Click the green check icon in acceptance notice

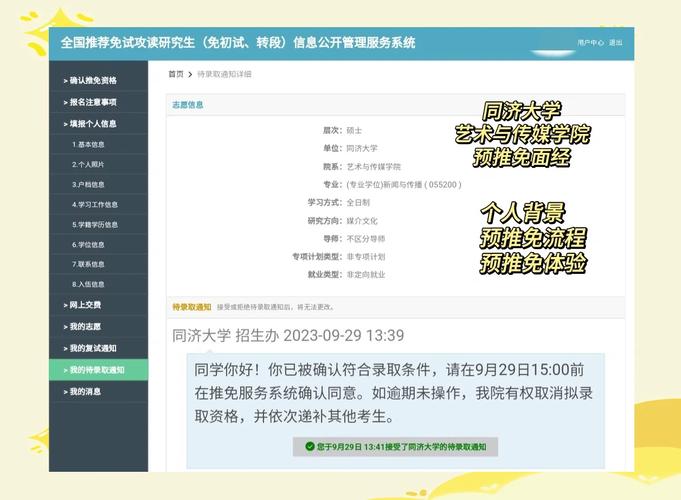[310, 447]
